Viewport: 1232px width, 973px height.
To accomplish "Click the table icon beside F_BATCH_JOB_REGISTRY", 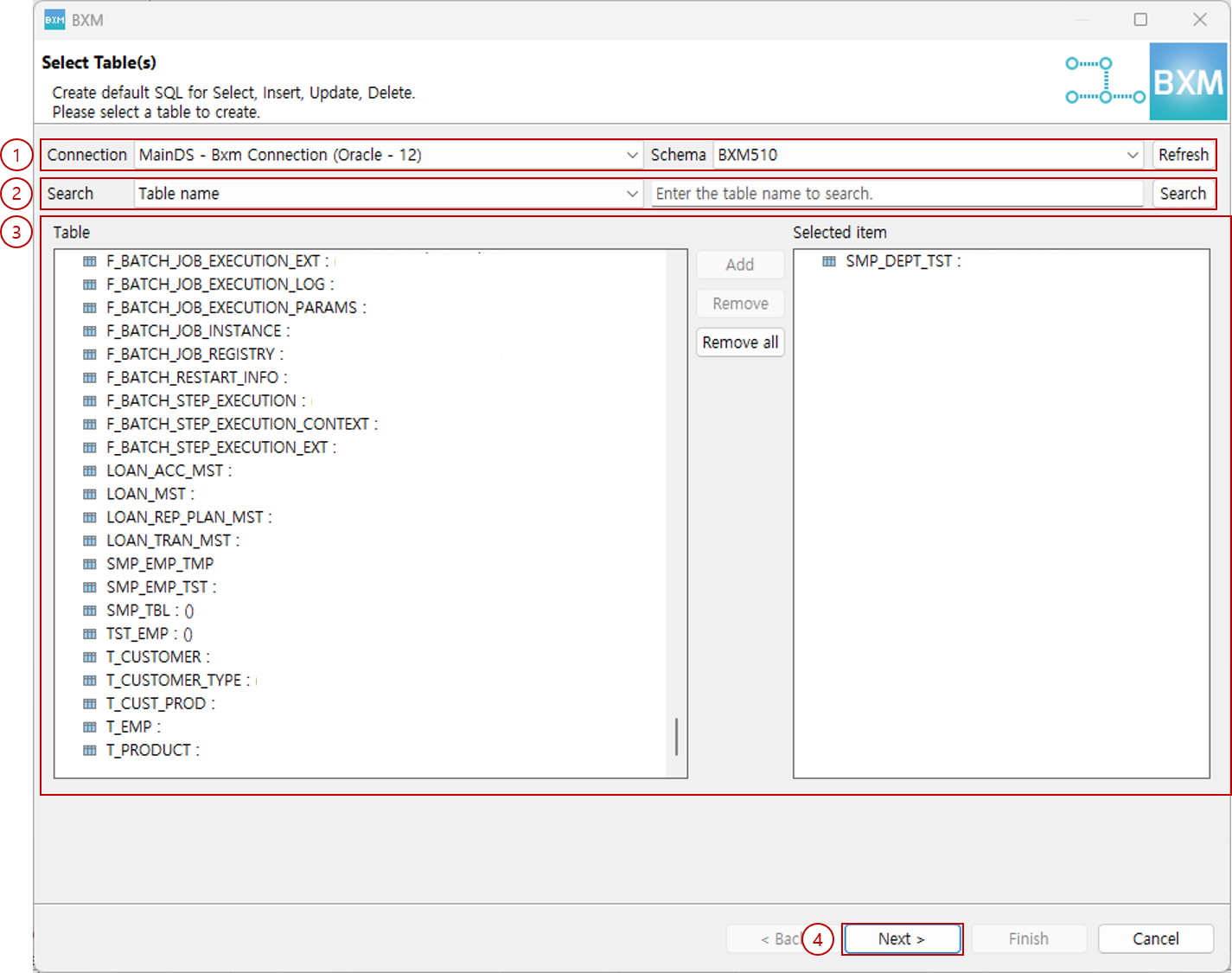I will click(90, 354).
